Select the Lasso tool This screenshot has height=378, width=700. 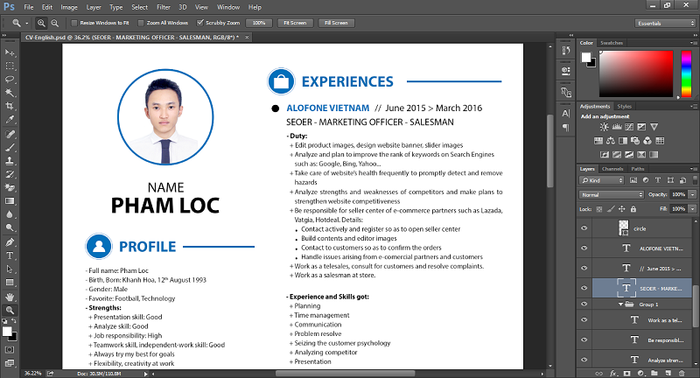10,79
